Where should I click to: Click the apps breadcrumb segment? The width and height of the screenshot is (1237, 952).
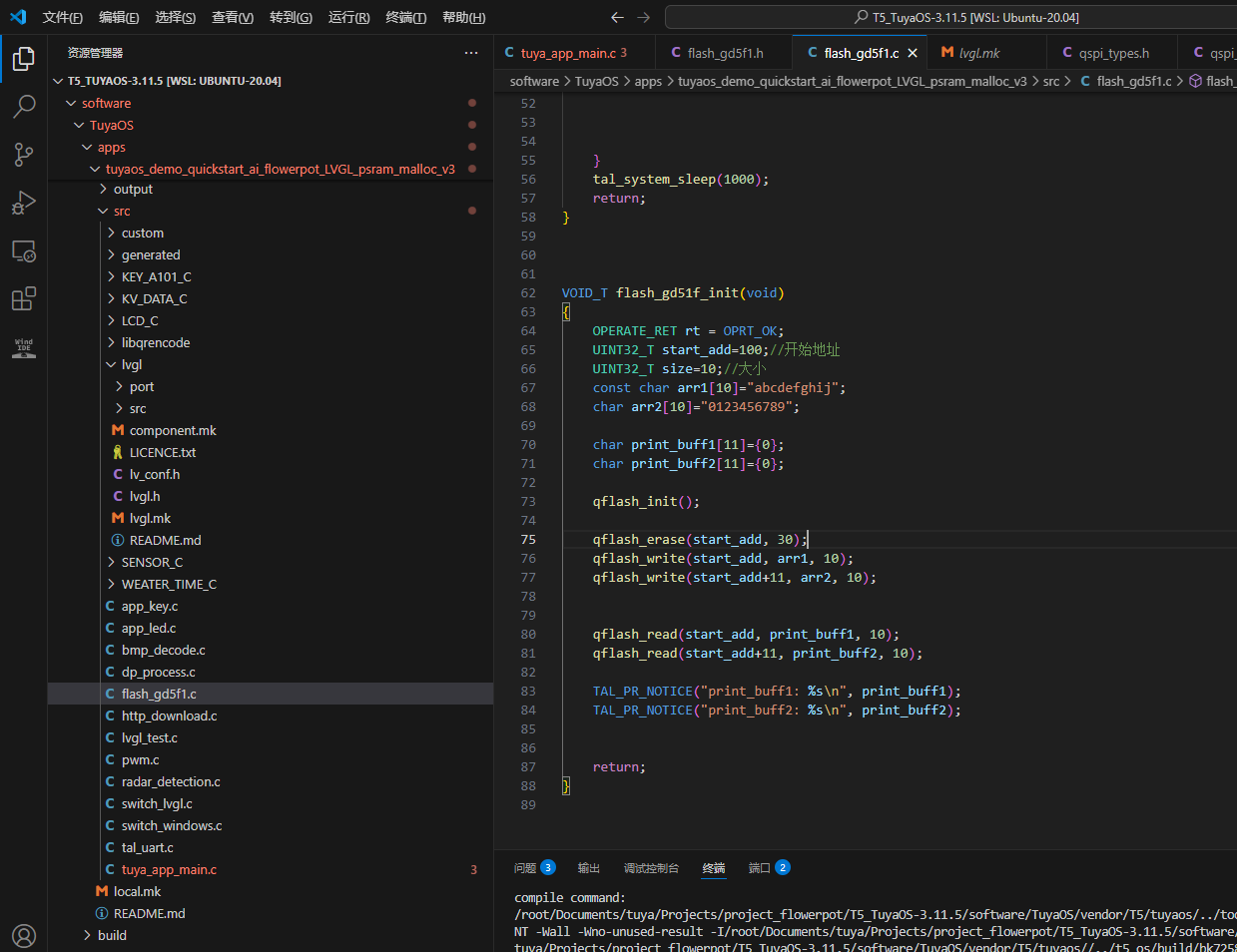[648, 81]
